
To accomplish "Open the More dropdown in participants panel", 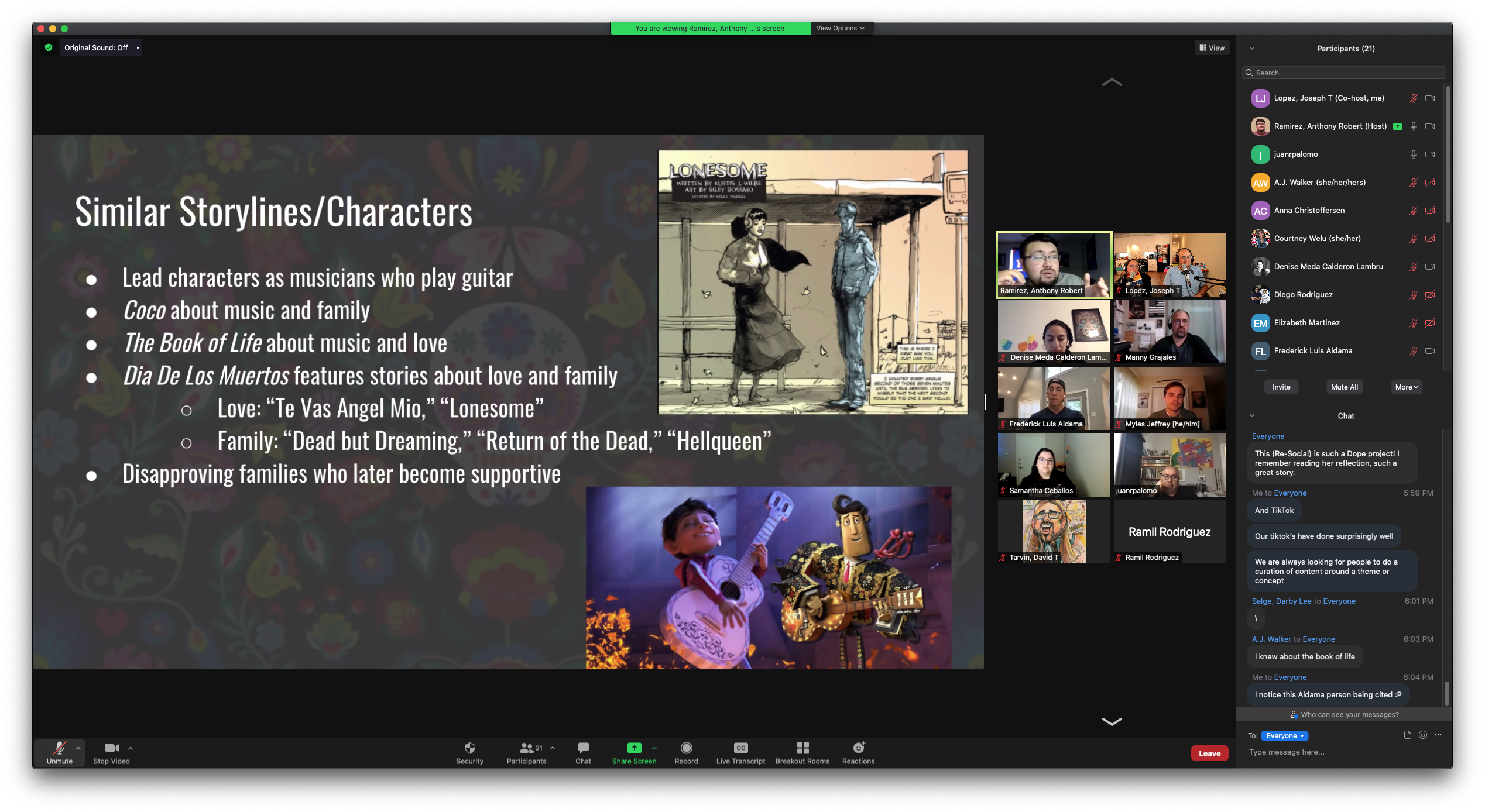I will 1406,387.
